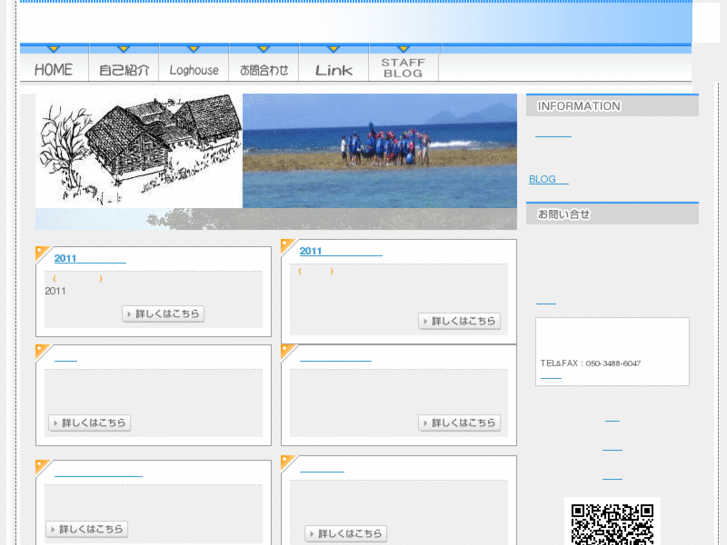The width and height of the screenshot is (727, 545).
Task: Open the right 2011 article title link
Action: [x=341, y=251]
